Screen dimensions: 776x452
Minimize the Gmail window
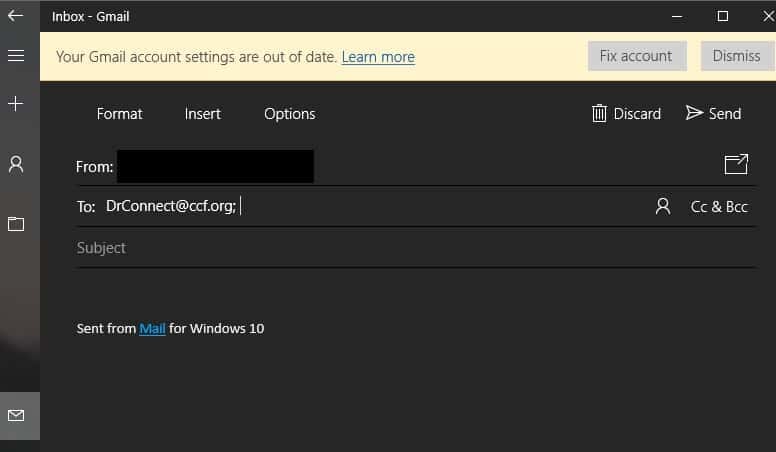[677, 16]
